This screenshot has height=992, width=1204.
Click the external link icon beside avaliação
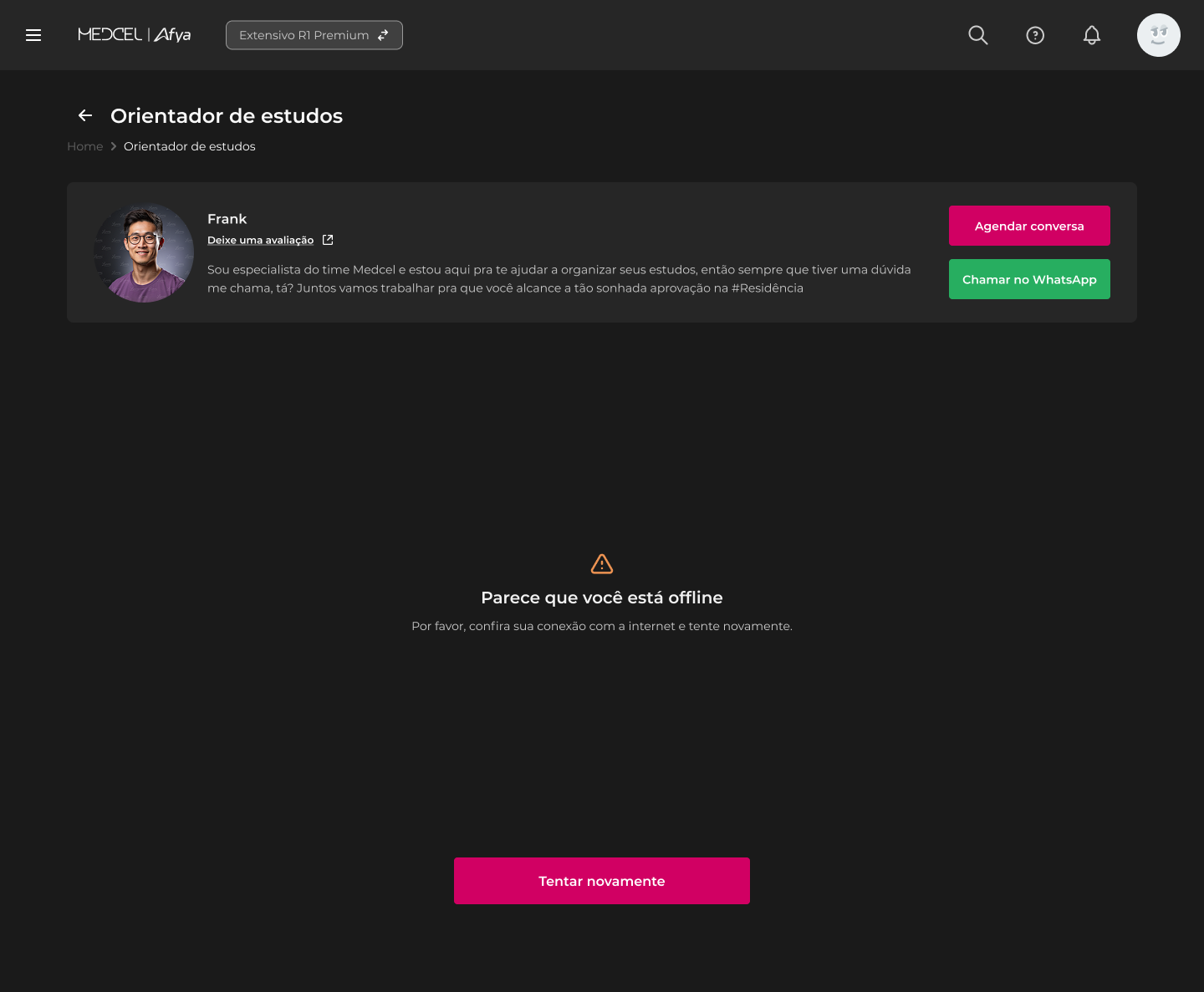(x=328, y=240)
